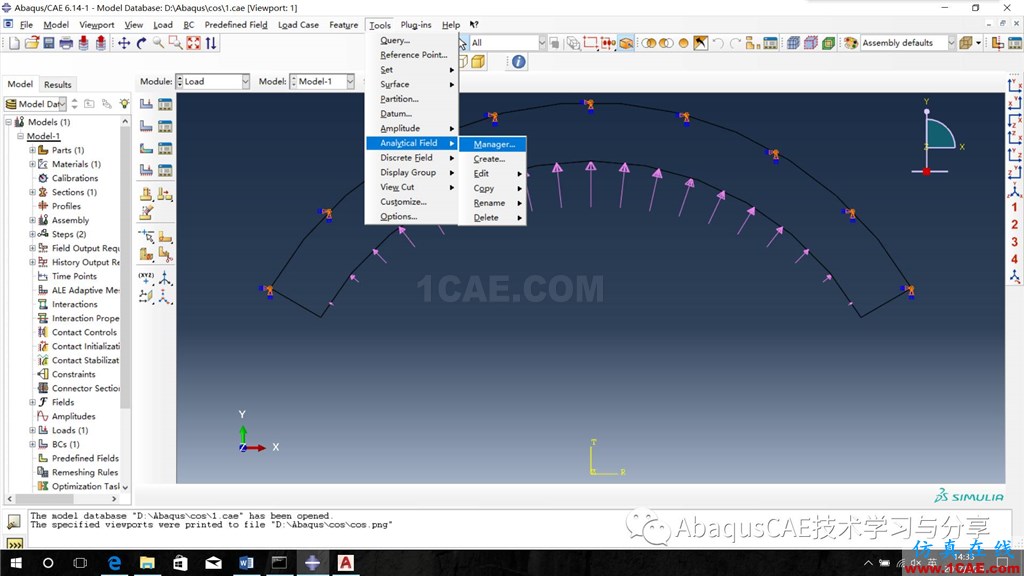Open the Plug-ins menu

coord(416,25)
